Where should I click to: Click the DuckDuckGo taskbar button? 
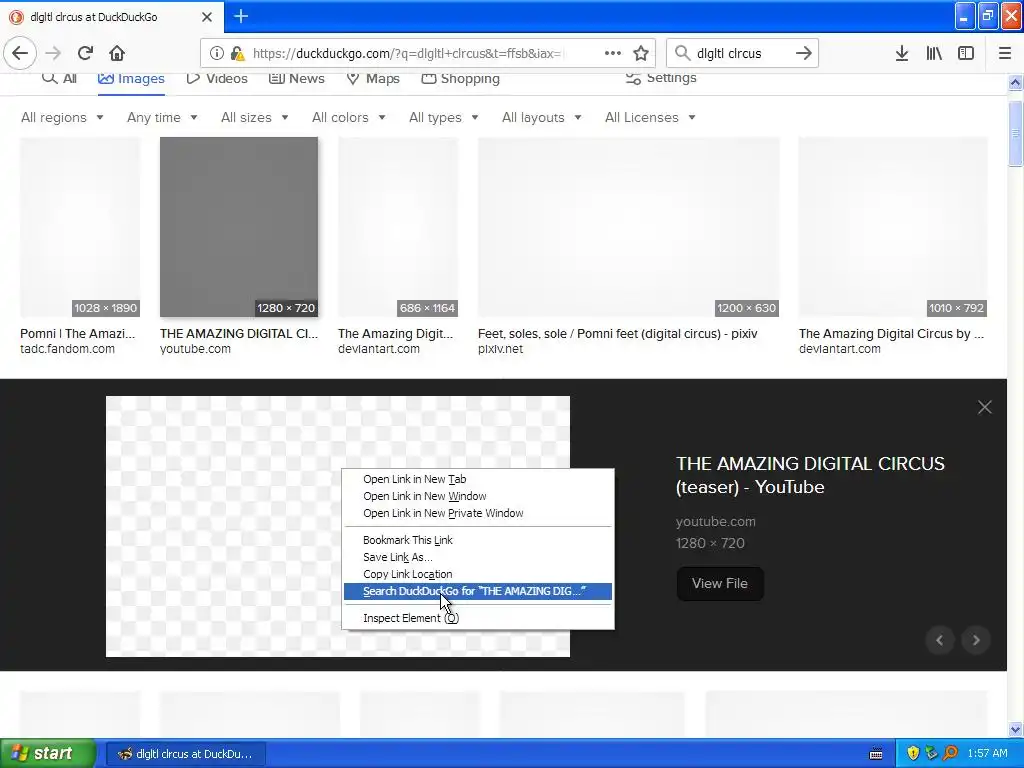(185, 754)
